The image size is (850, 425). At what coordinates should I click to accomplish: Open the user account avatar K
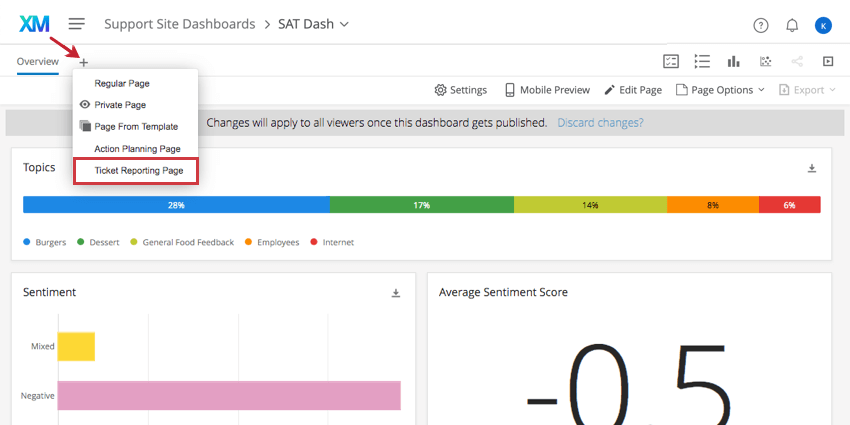[823, 25]
